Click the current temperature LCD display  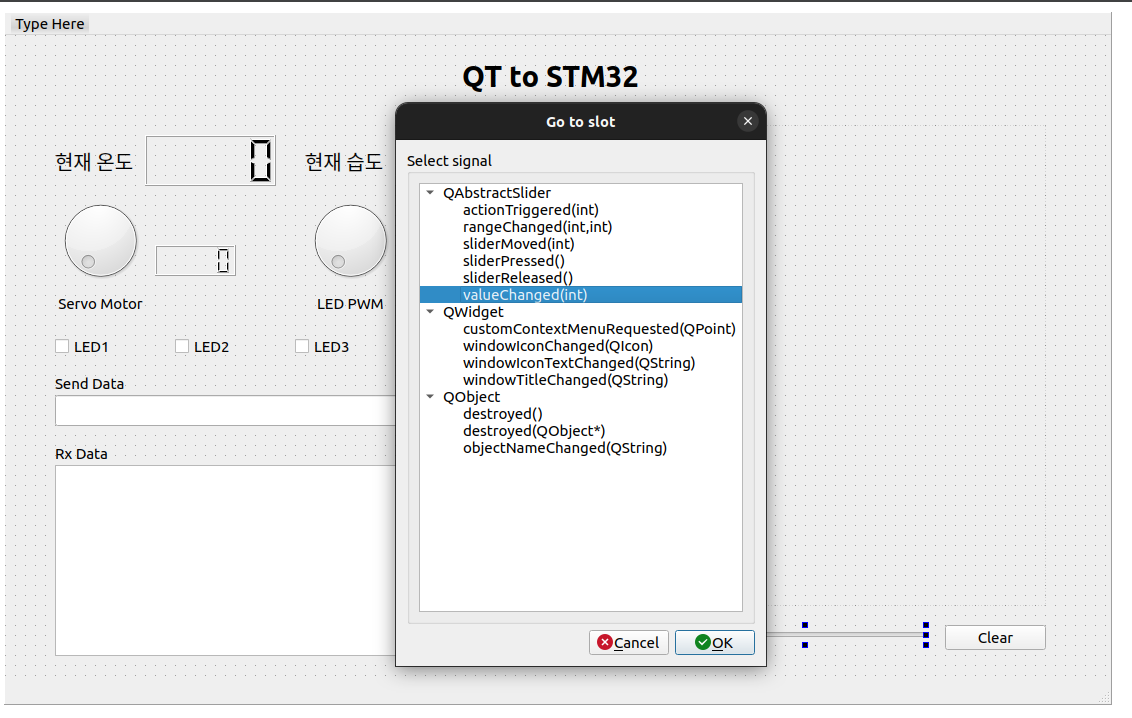[x=211, y=161]
